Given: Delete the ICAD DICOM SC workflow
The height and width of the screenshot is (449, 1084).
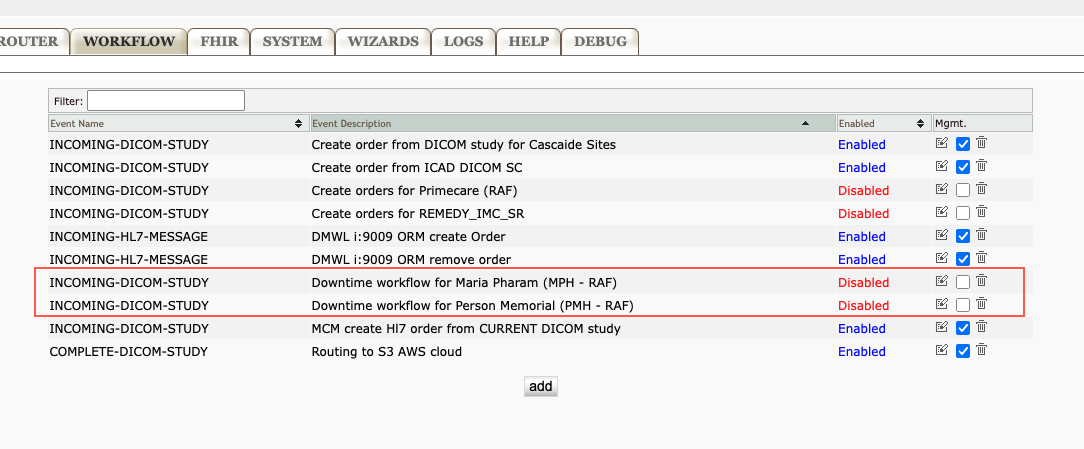Looking at the screenshot, I should tap(981, 167).
